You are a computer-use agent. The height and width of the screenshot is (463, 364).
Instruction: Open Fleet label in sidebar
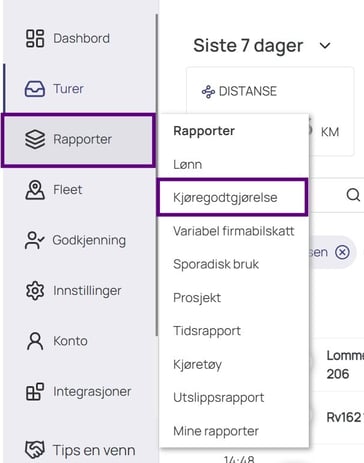pyautogui.click(x=68, y=190)
